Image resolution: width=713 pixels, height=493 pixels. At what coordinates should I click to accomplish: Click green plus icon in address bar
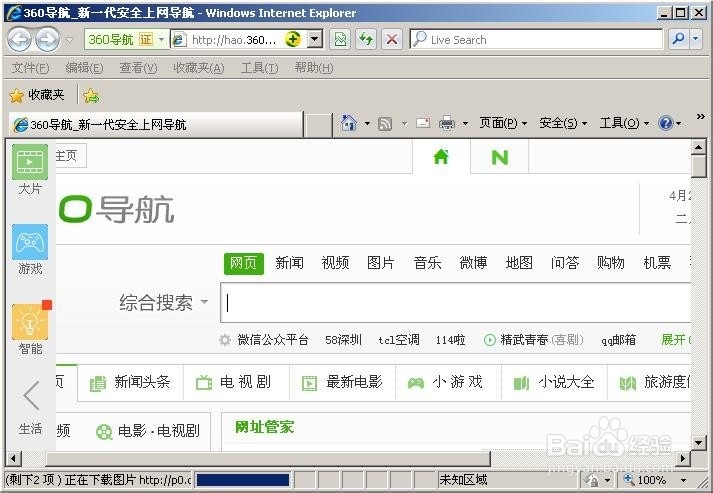coord(293,40)
